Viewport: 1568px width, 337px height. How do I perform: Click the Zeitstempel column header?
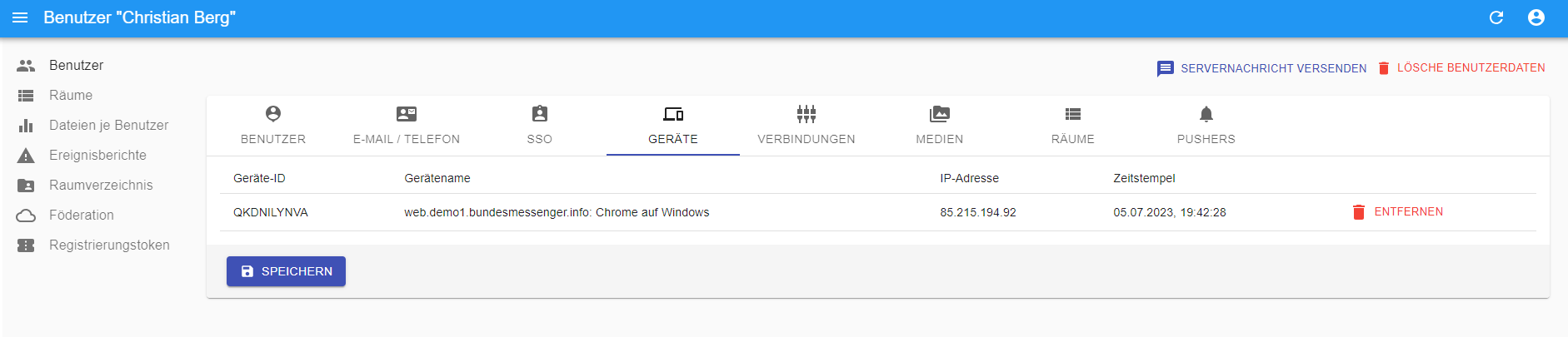tap(1144, 178)
